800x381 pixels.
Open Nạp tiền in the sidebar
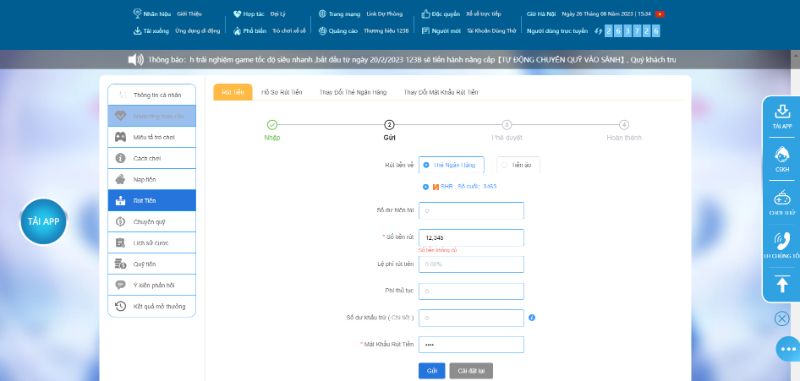[152, 180]
